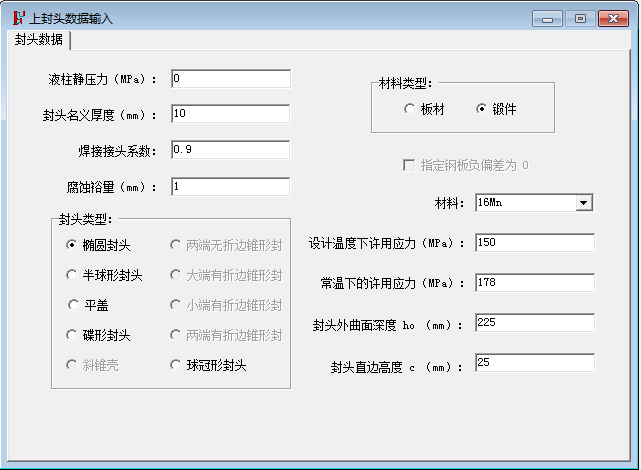Click the 常温下的许用应力 field showing 178
Viewport: 641px width, 470px height.
pos(535,283)
